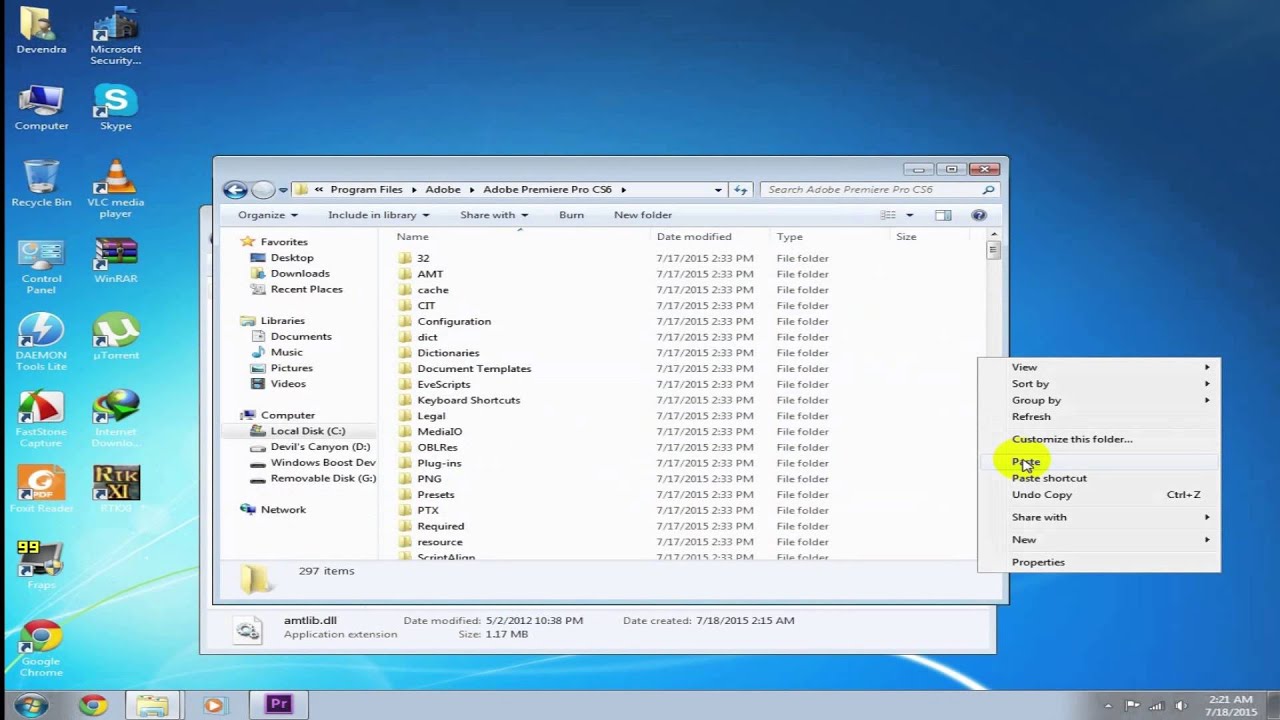This screenshot has height=720, width=1280.
Task: Switch to Adobe Premiere Pro taskbar button
Action: (x=278, y=705)
